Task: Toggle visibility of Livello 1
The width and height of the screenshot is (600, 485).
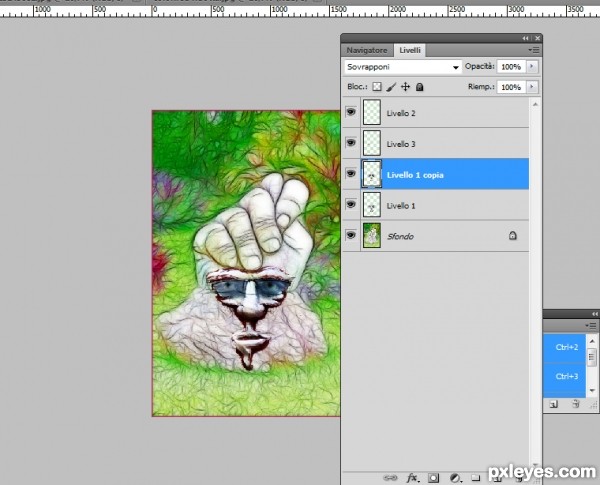Action: pos(351,204)
